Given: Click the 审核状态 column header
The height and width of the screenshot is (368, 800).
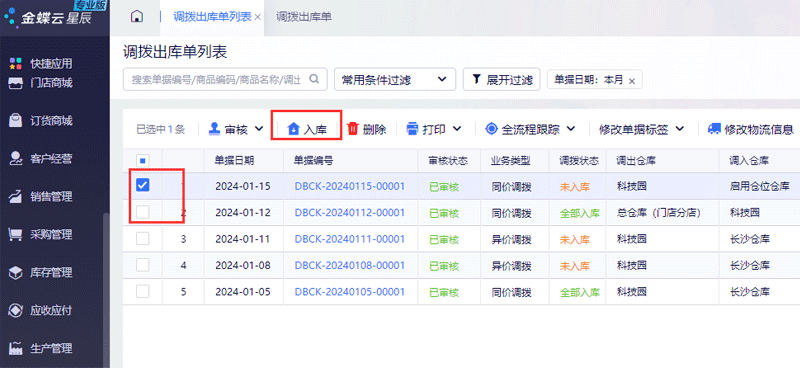Looking at the screenshot, I should [x=448, y=161].
